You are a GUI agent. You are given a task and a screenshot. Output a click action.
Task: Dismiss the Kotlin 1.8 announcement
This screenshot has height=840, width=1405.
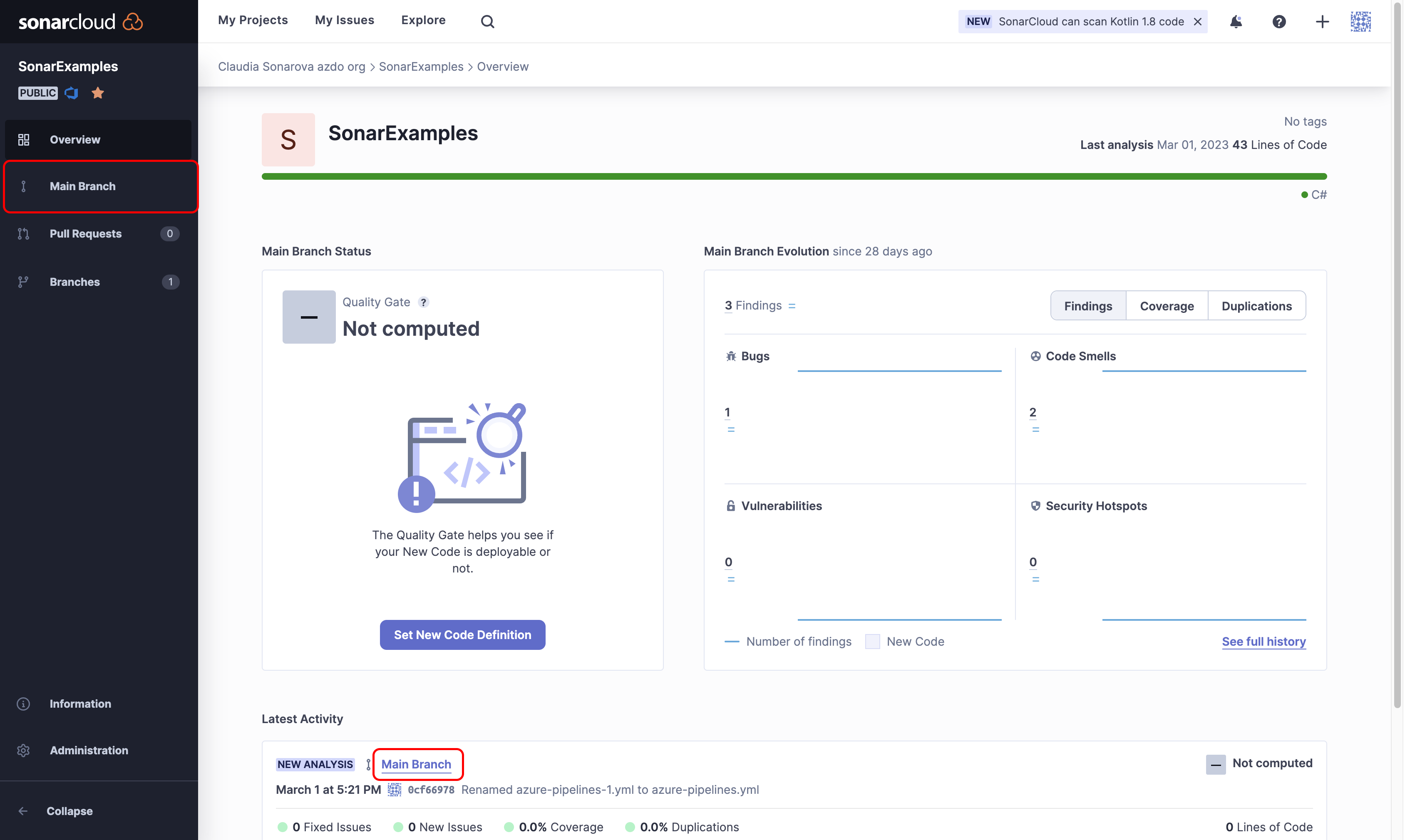[1198, 22]
